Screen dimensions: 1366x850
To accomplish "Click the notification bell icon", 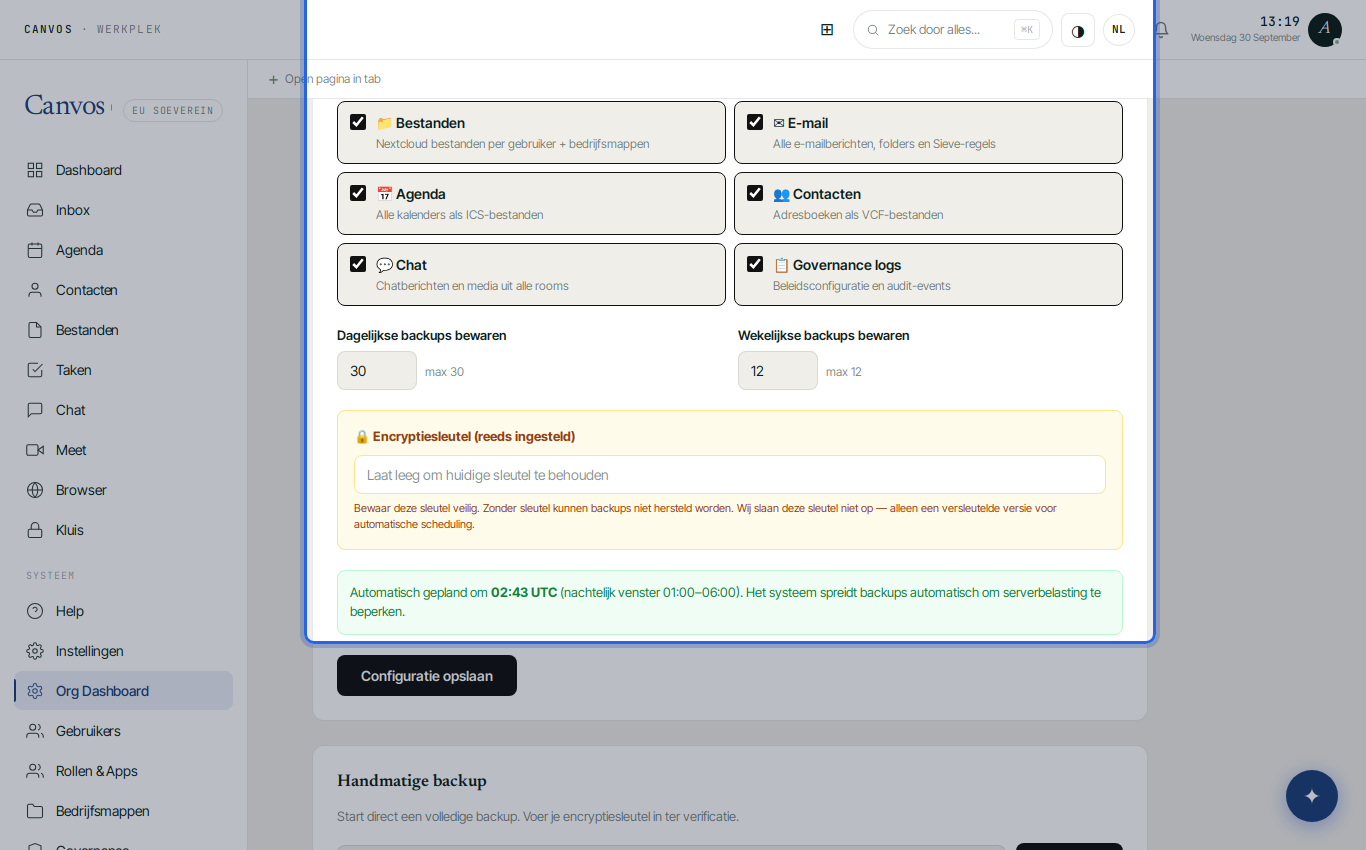I will (x=1161, y=30).
